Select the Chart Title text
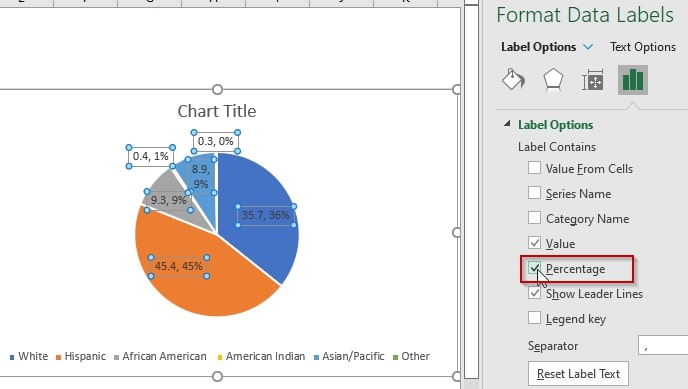Screen dimensions: 688x389 (x=217, y=111)
